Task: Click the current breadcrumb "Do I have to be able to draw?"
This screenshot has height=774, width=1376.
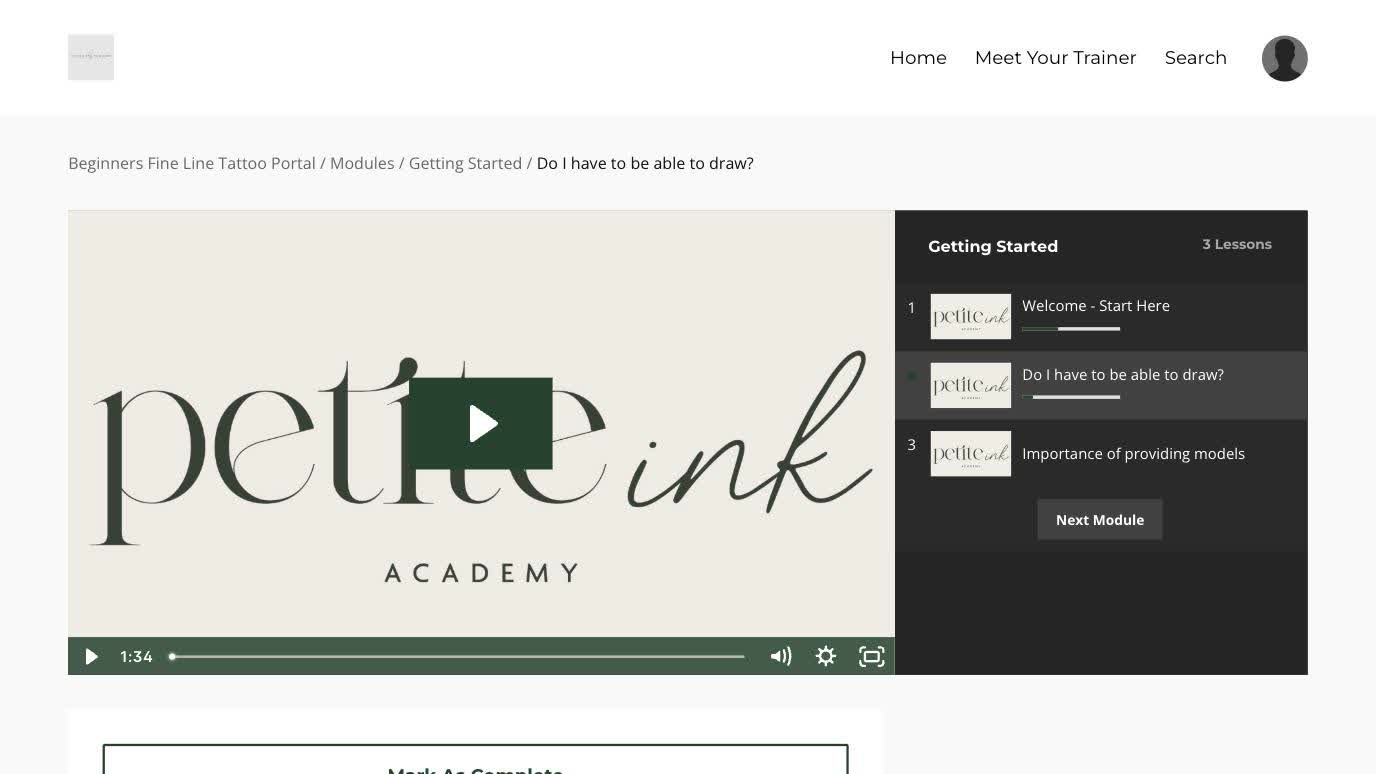Action: pyautogui.click(x=645, y=163)
